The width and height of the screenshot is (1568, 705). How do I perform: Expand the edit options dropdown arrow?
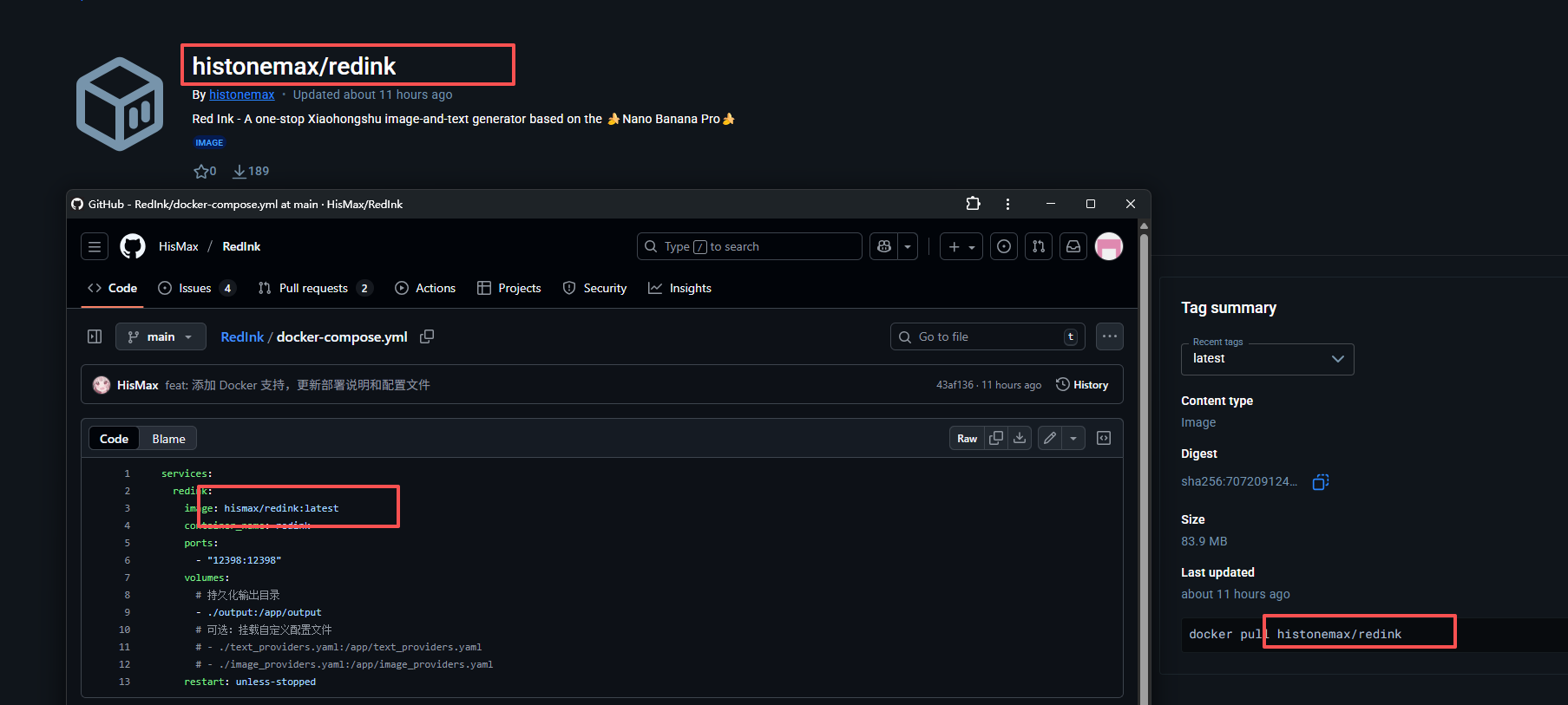[1073, 439]
